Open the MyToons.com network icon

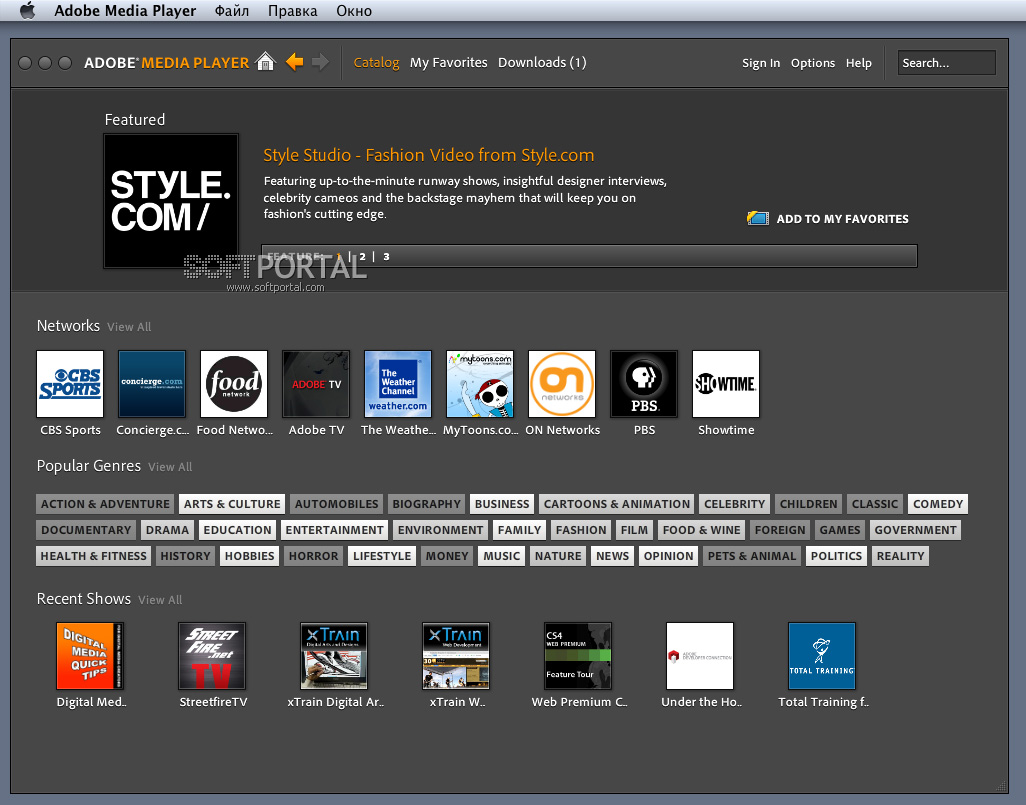[480, 384]
